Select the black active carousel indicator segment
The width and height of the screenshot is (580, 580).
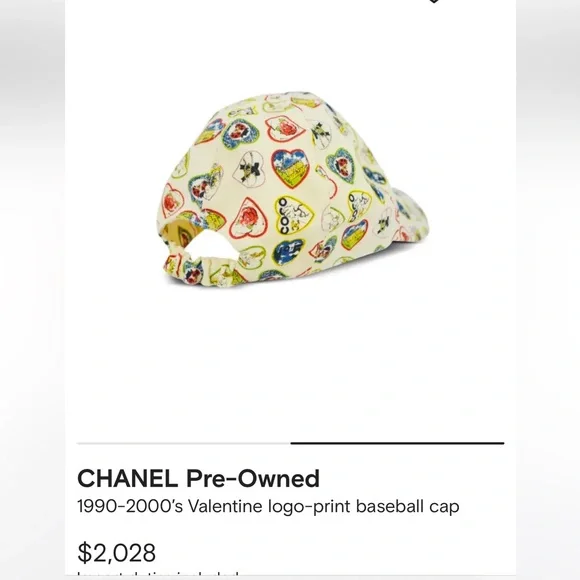pyautogui.click(x=397, y=443)
